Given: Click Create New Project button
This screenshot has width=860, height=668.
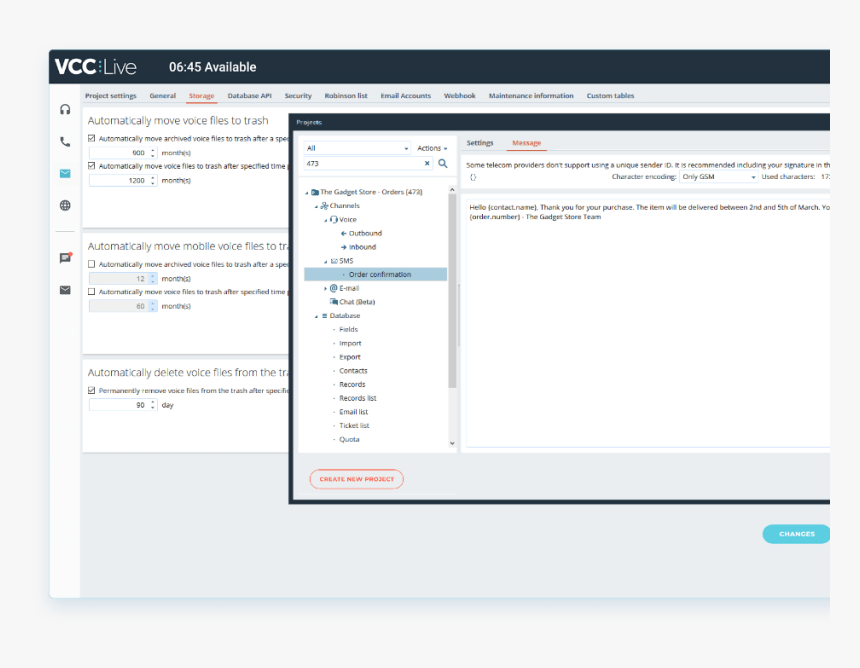Looking at the screenshot, I should coord(357,479).
